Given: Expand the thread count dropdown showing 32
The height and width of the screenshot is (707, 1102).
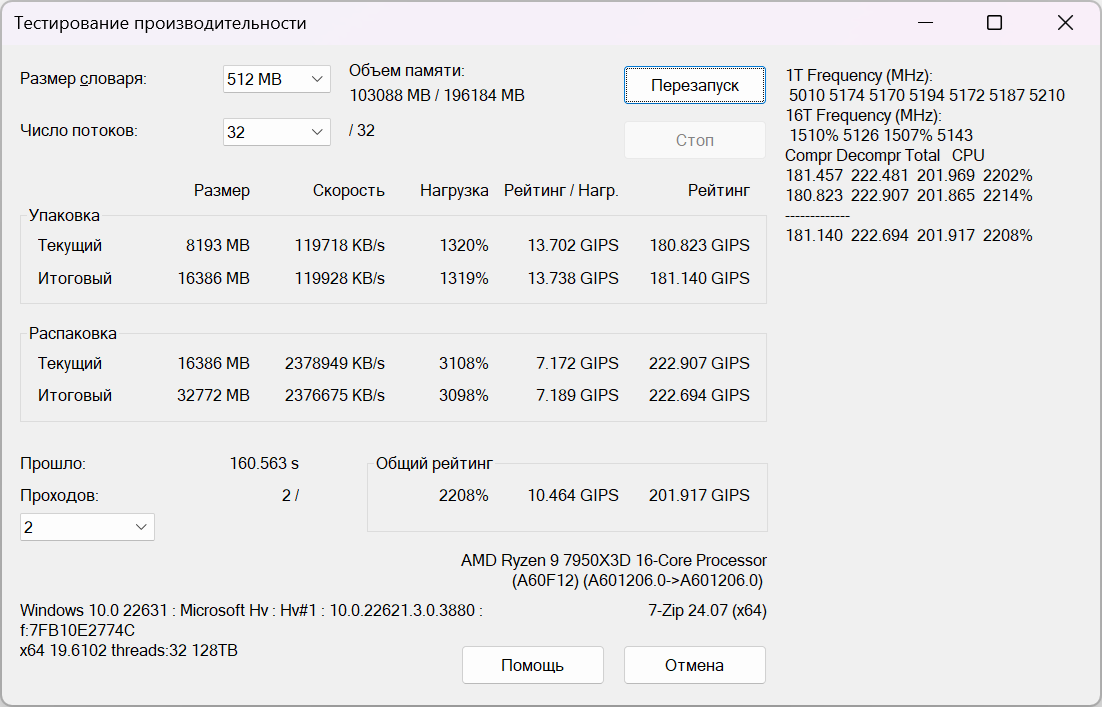Looking at the screenshot, I should pyautogui.click(x=276, y=131).
